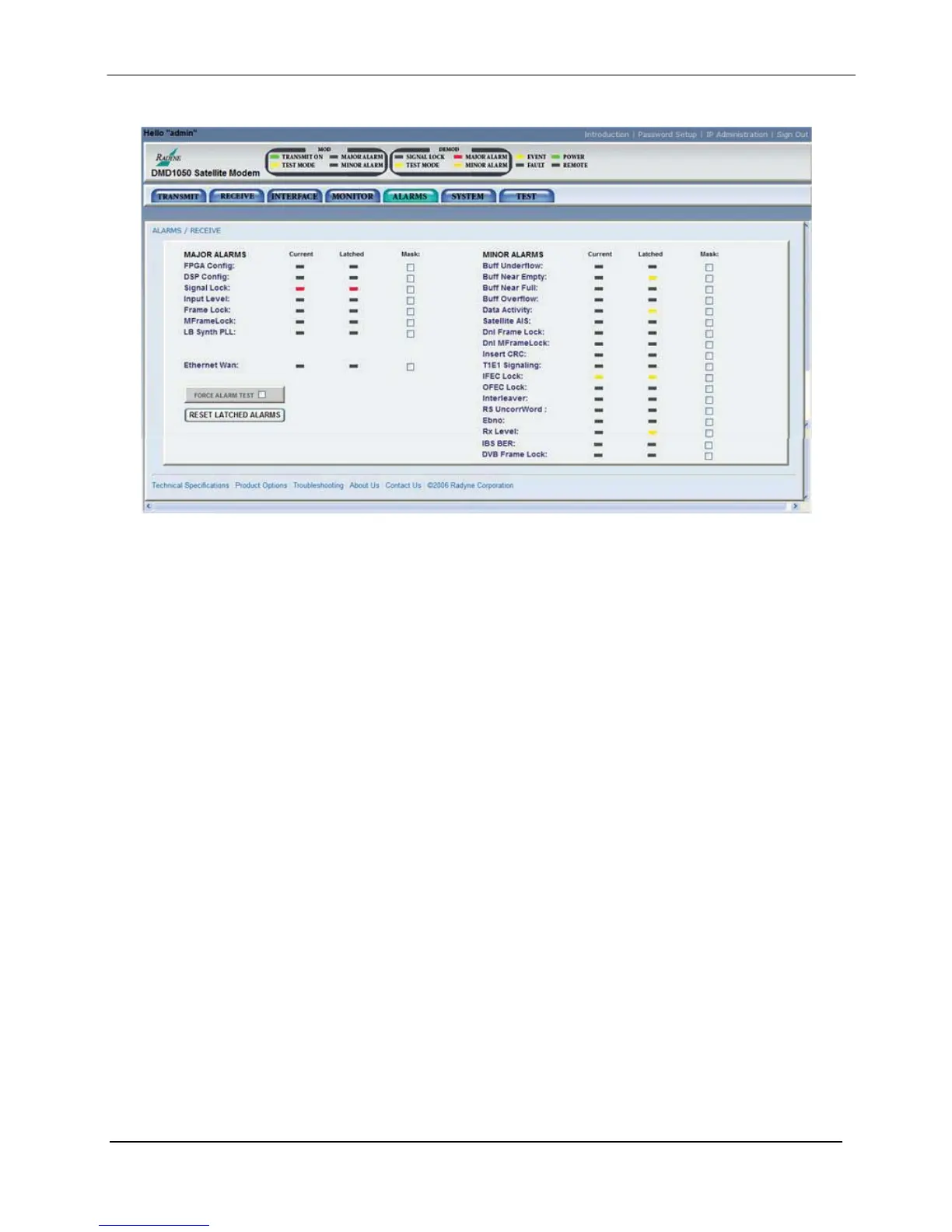Click the green POWER status LED

click(x=556, y=157)
